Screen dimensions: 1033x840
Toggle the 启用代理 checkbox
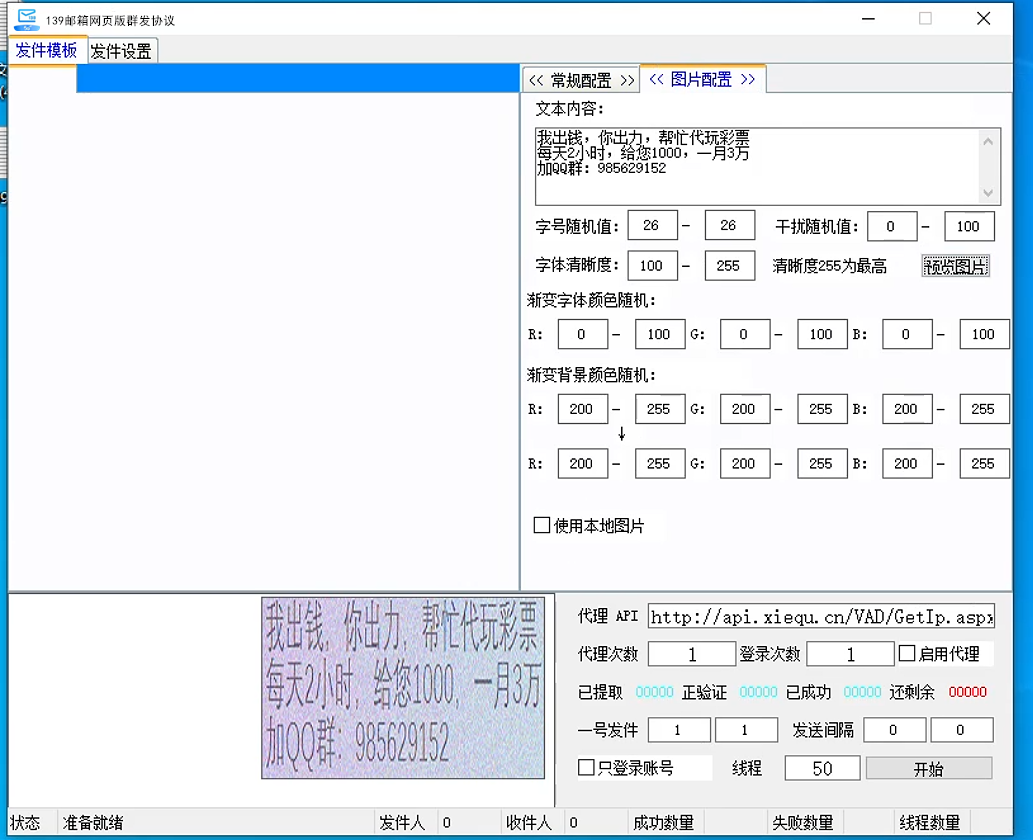click(x=907, y=654)
